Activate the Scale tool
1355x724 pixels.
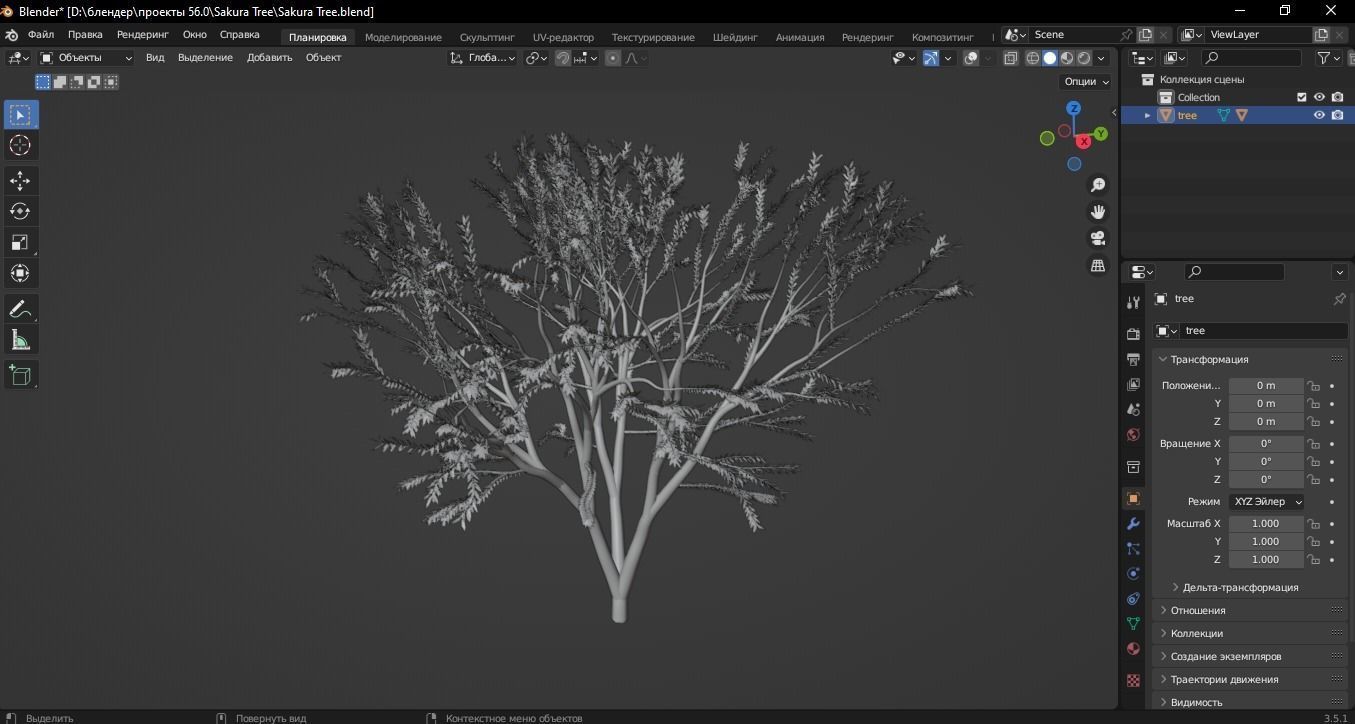click(x=20, y=242)
